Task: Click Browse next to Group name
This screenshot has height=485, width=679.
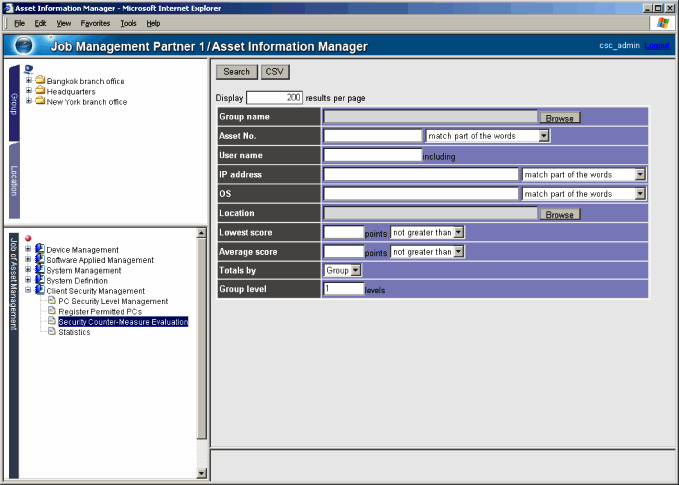Action: [x=559, y=118]
